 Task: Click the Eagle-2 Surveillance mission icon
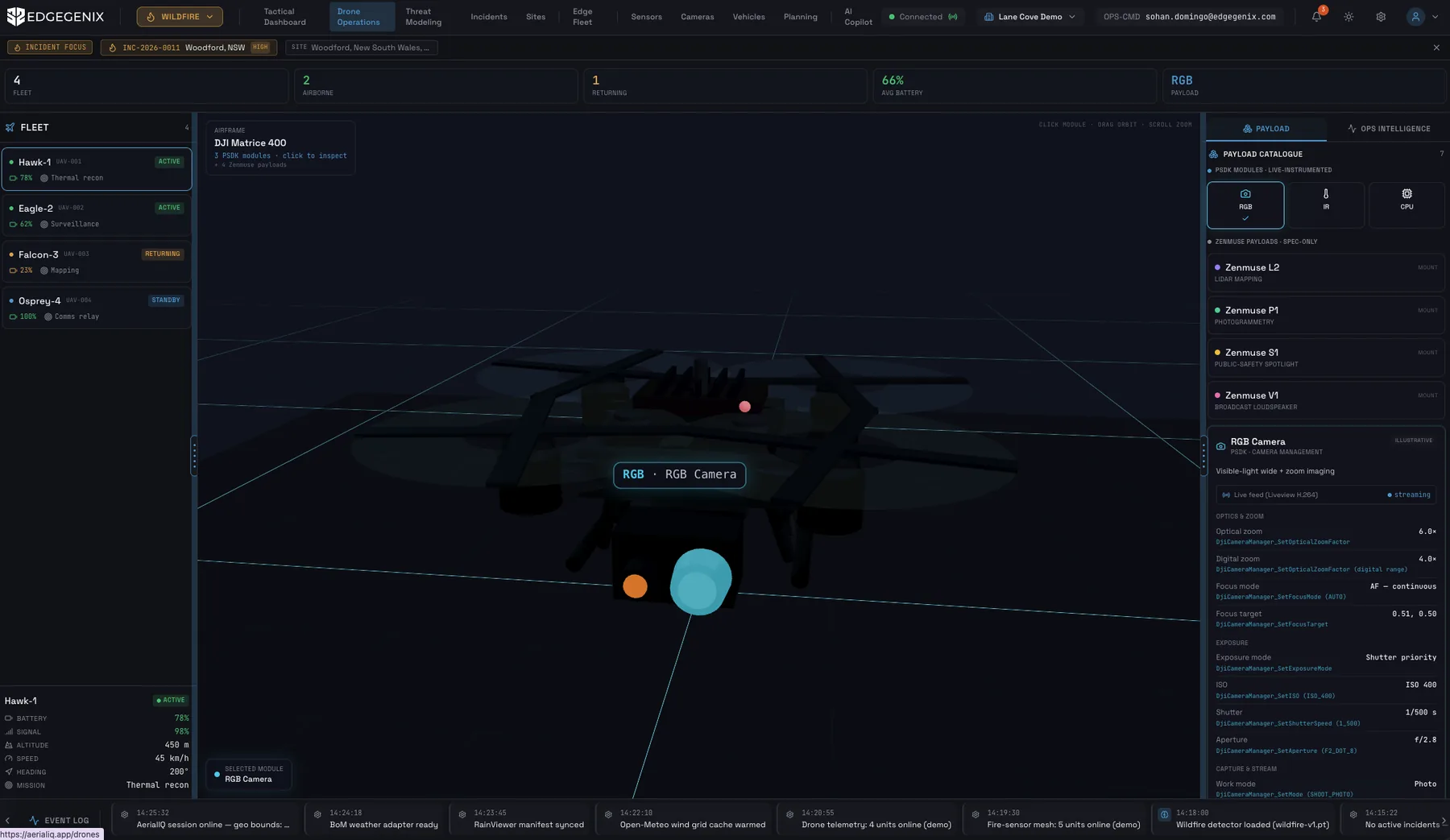[x=44, y=224]
